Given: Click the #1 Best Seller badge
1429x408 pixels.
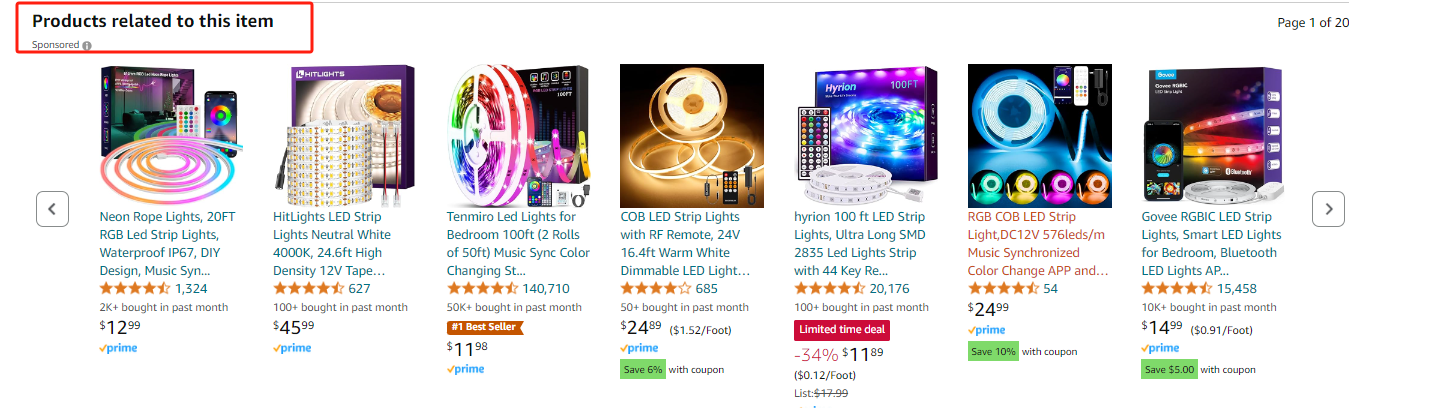Looking at the screenshot, I should pyautogui.click(x=485, y=327).
